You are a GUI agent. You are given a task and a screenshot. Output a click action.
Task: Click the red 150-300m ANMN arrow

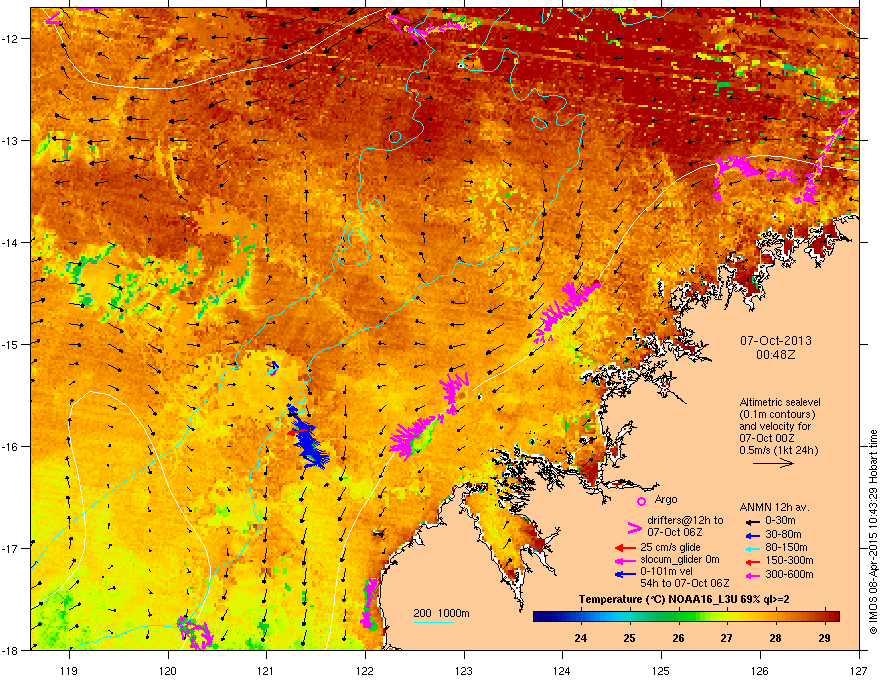(752, 561)
